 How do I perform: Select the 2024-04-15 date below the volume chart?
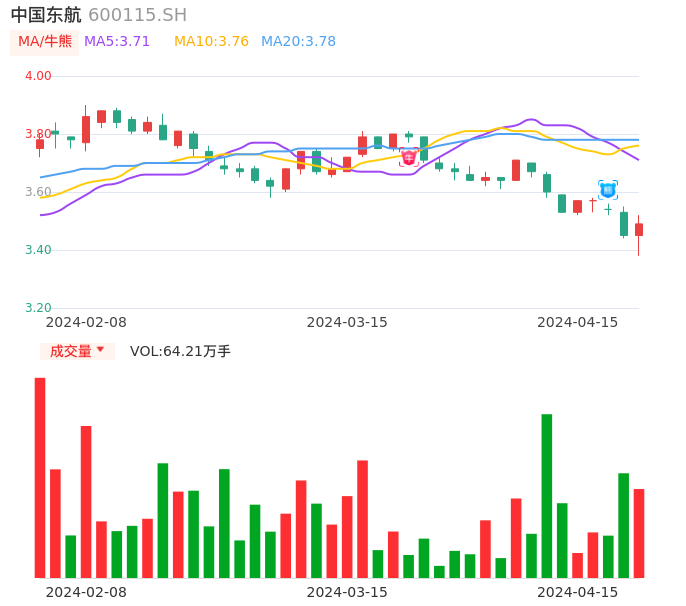click(x=578, y=592)
